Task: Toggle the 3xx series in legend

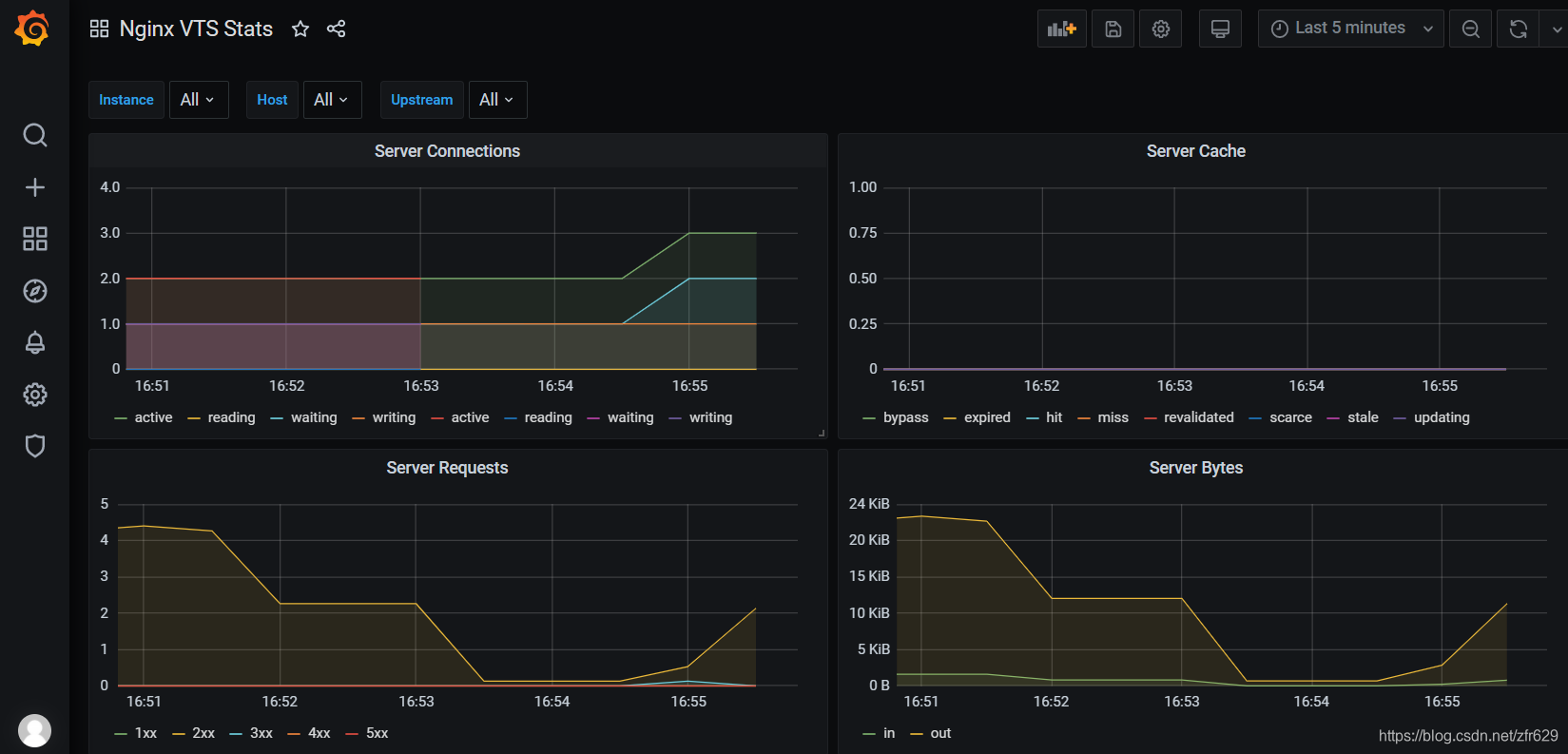Action: tap(261, 733)
